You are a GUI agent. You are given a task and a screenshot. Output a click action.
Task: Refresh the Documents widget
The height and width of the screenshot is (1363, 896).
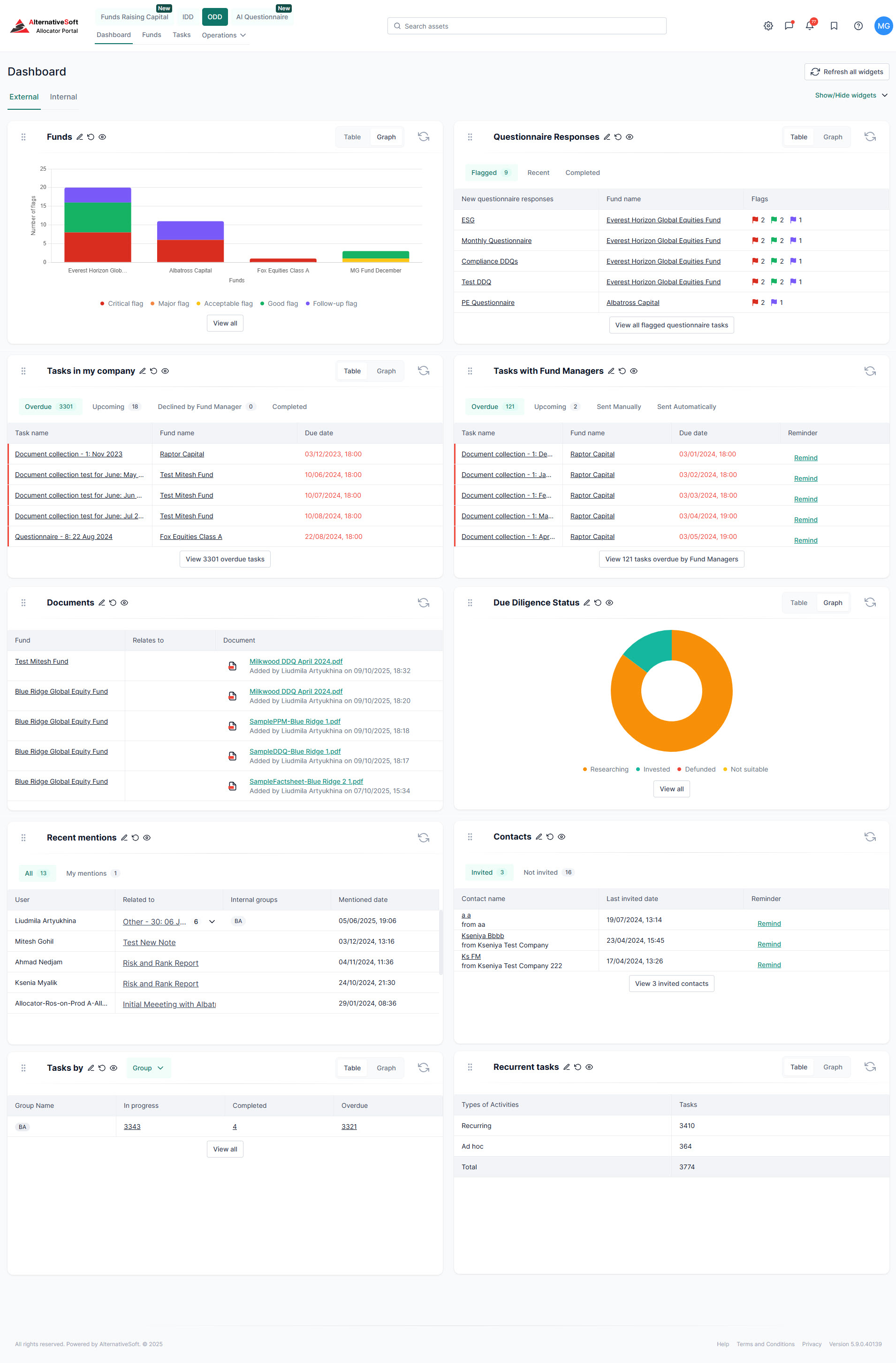423,603
